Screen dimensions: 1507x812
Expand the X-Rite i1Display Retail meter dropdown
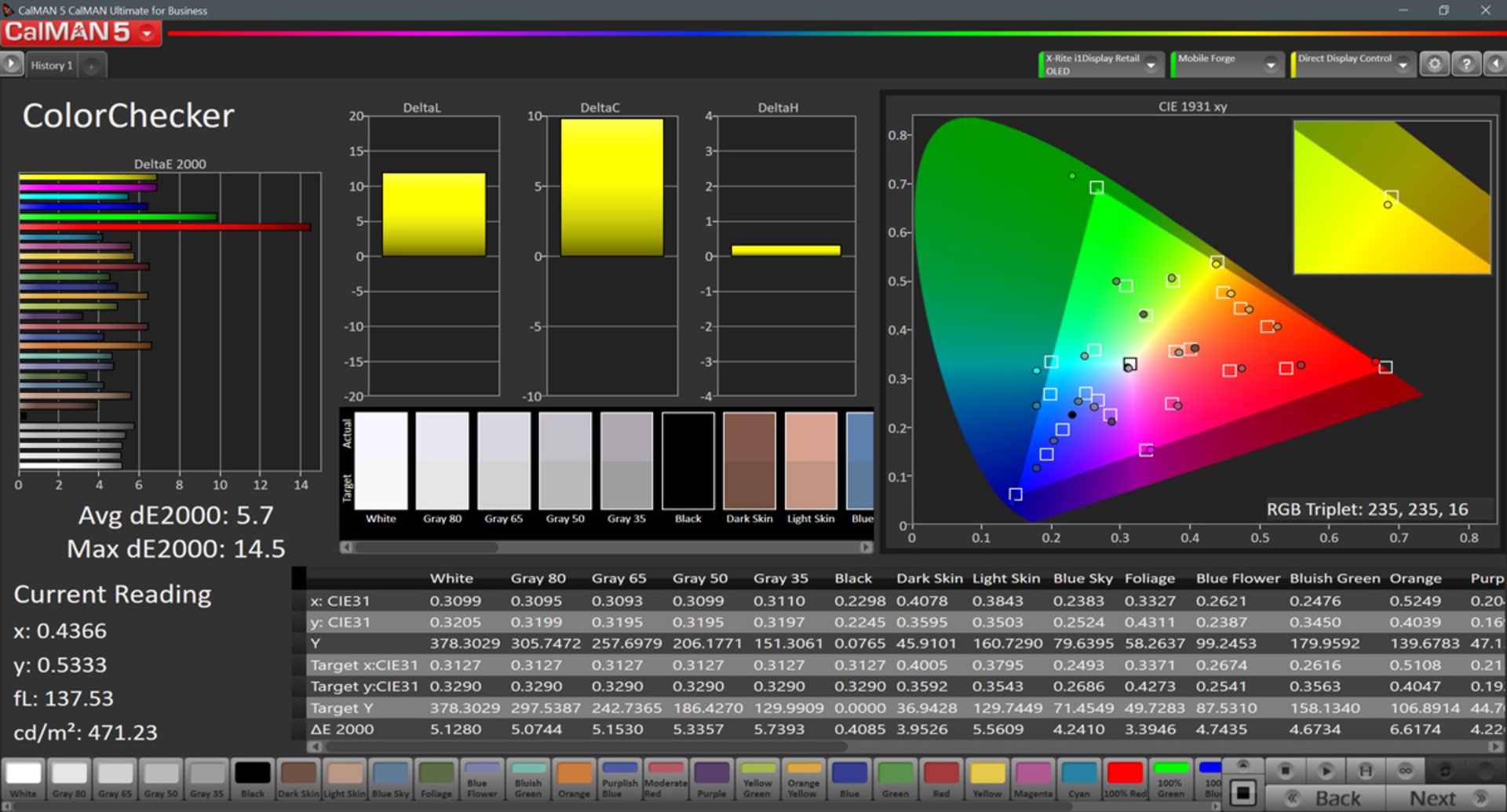tap(1151, 65)
